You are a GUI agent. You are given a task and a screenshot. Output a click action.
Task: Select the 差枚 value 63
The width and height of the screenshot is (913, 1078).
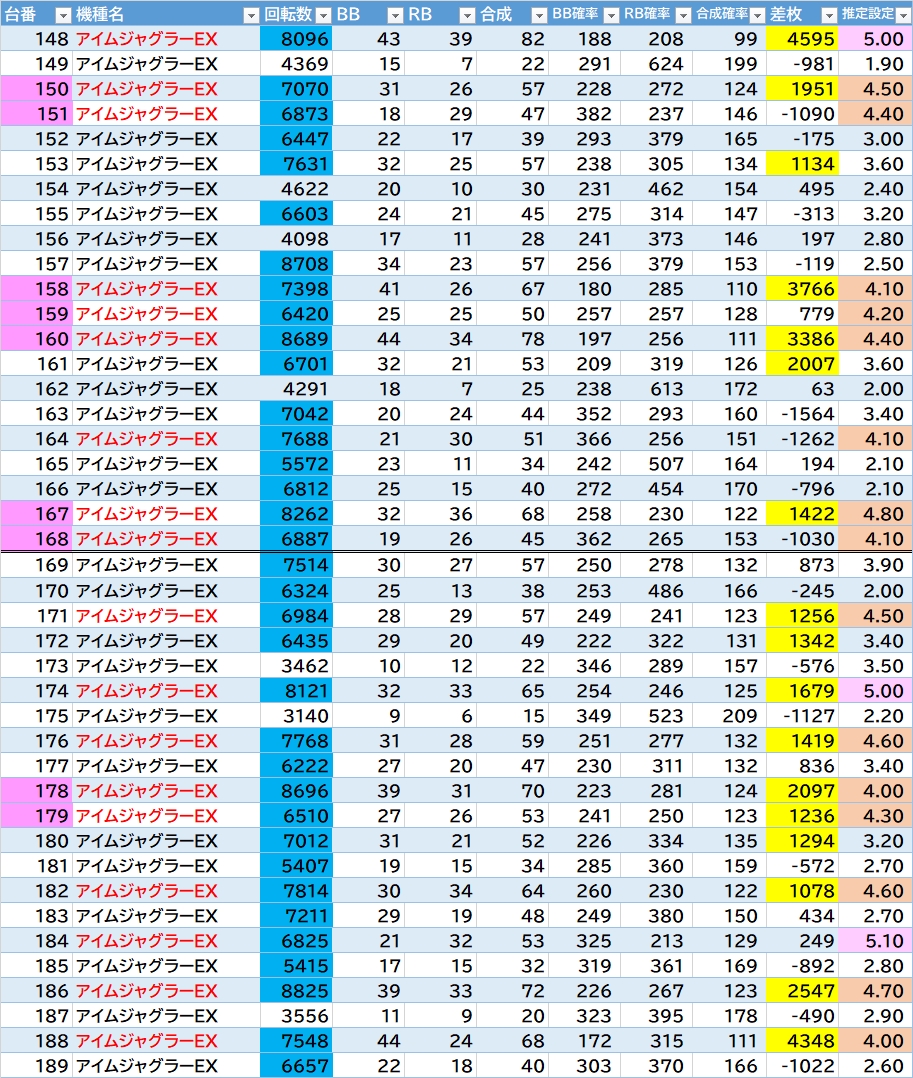(x=802, y=389)
